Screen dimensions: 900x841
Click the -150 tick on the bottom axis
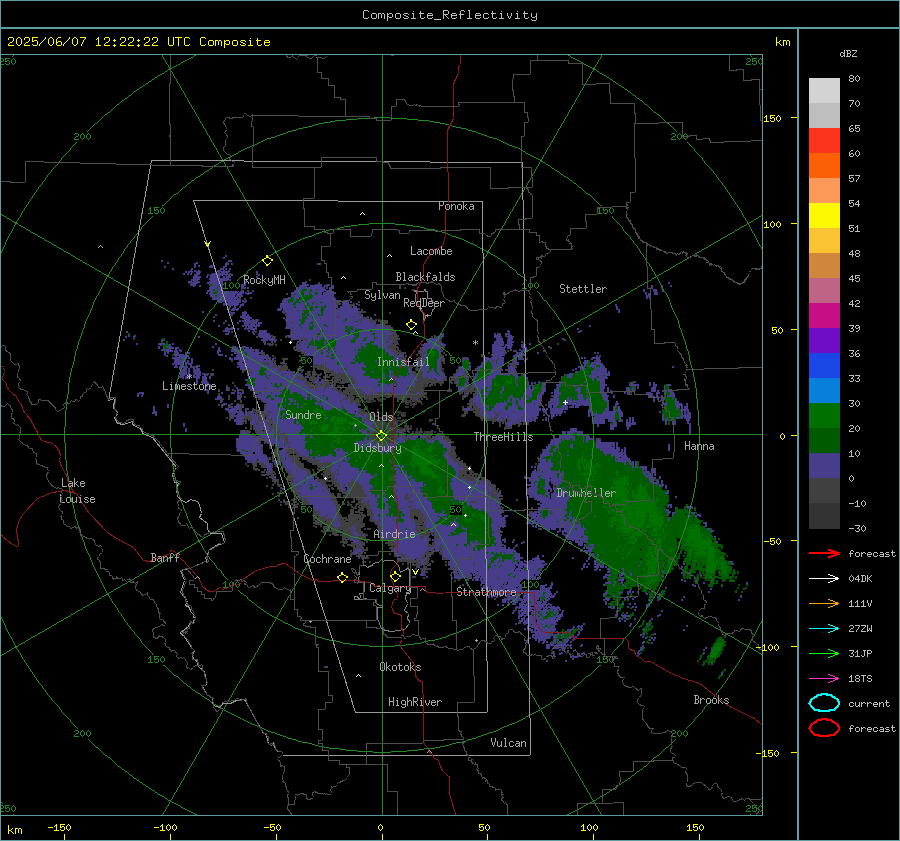click(x=59, y=828)
